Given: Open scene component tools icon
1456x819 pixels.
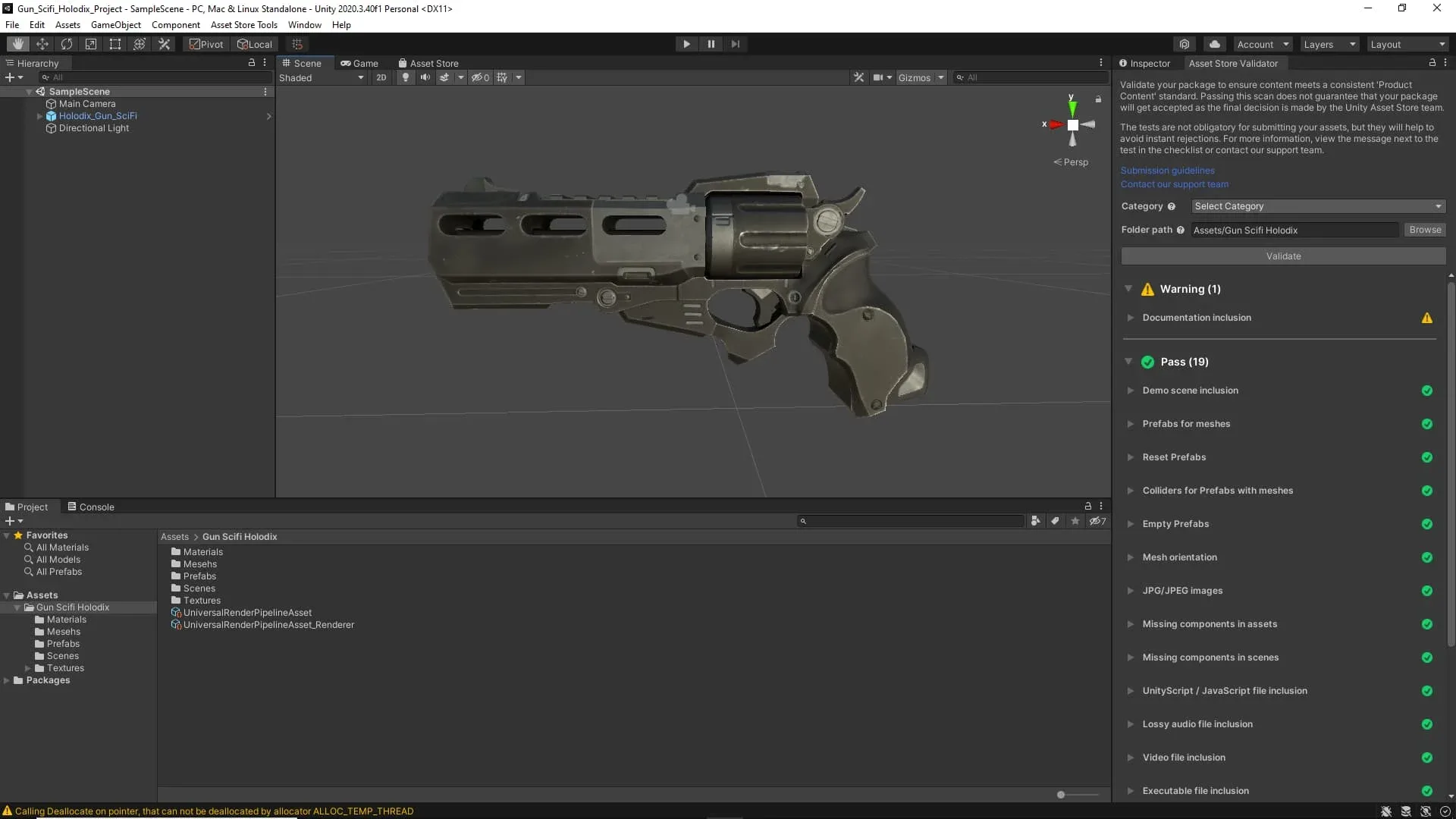Looking at the screenshot, I should coord(858,77).
